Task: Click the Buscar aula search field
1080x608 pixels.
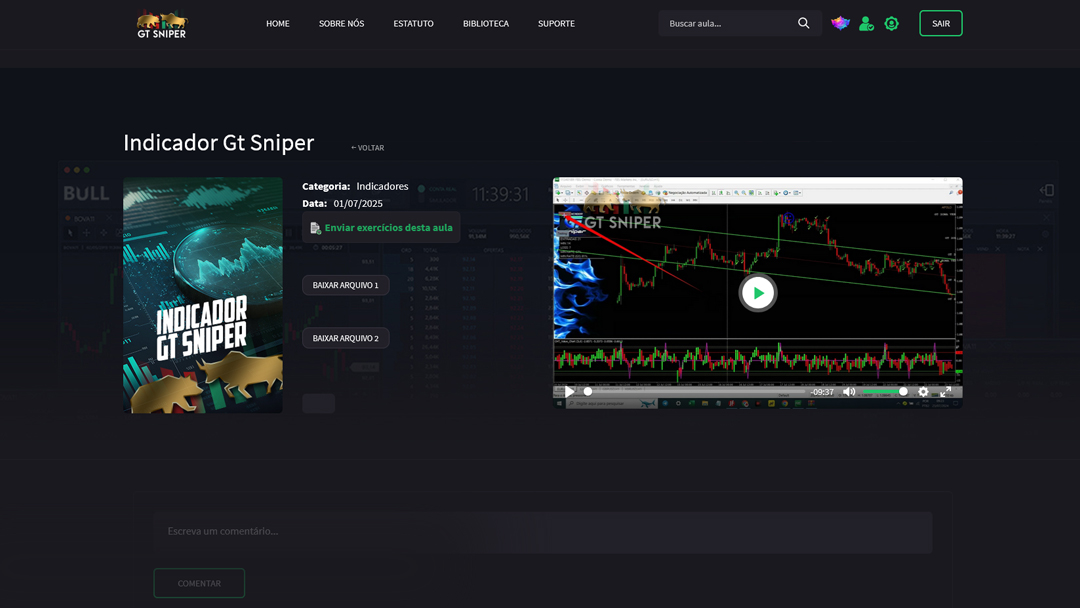Action: 728,24
